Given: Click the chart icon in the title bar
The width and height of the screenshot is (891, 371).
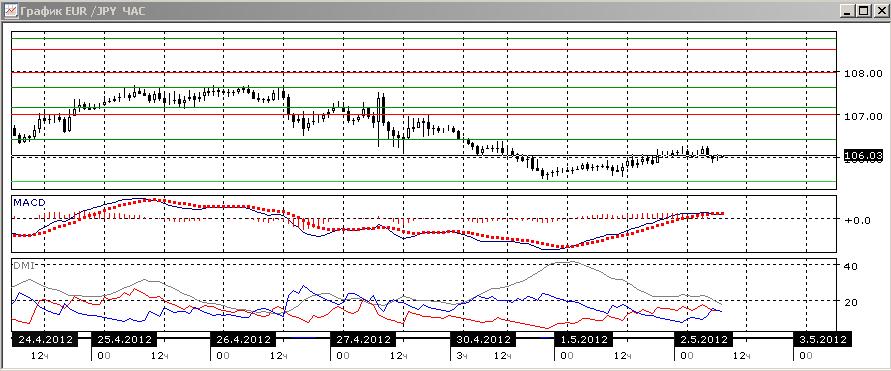Looking at the screenshot, I should click(x=10, y=10).
